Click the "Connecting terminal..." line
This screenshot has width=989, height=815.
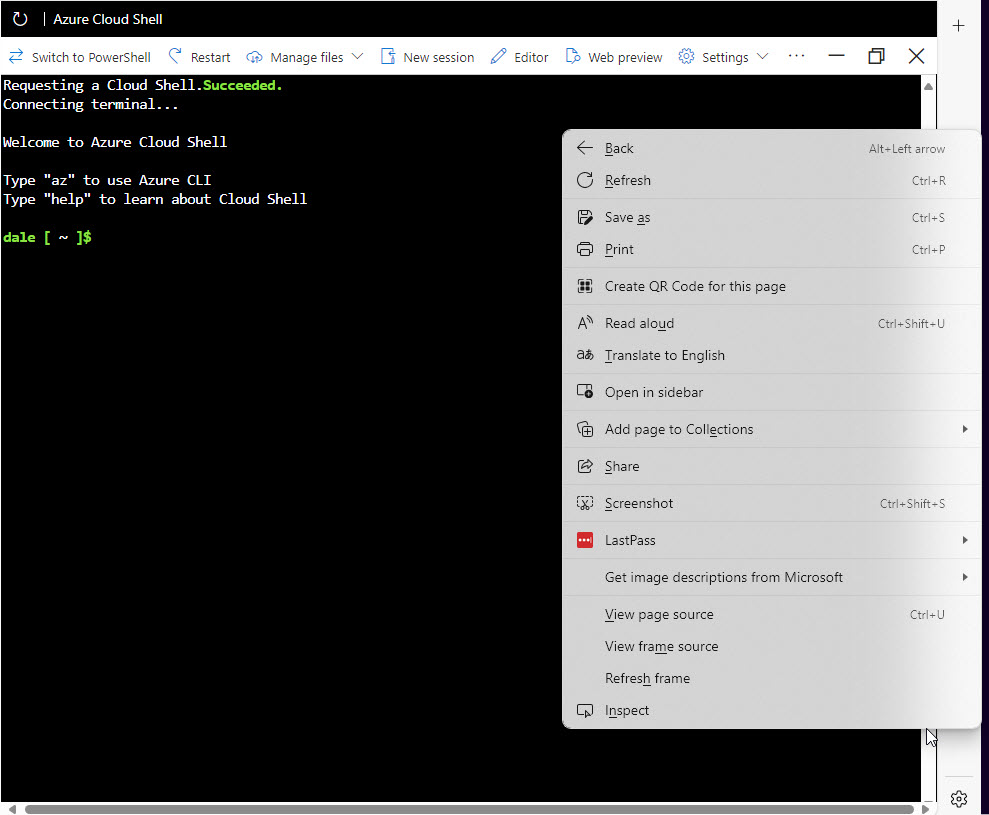(x=91, y=104)
